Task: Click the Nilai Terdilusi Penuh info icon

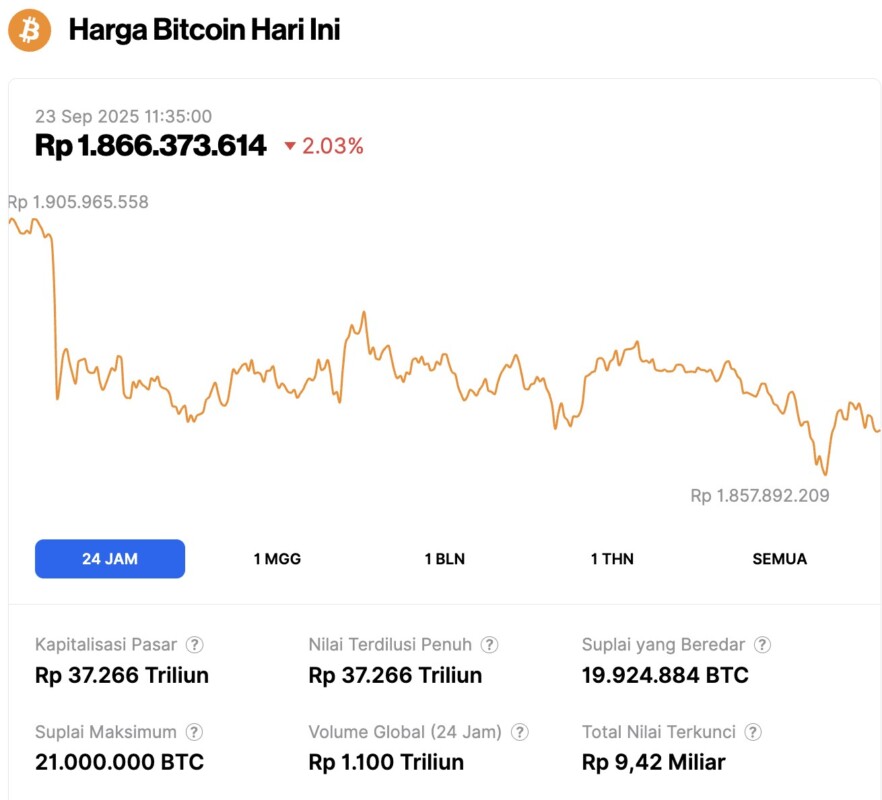Action: point(490,645)
